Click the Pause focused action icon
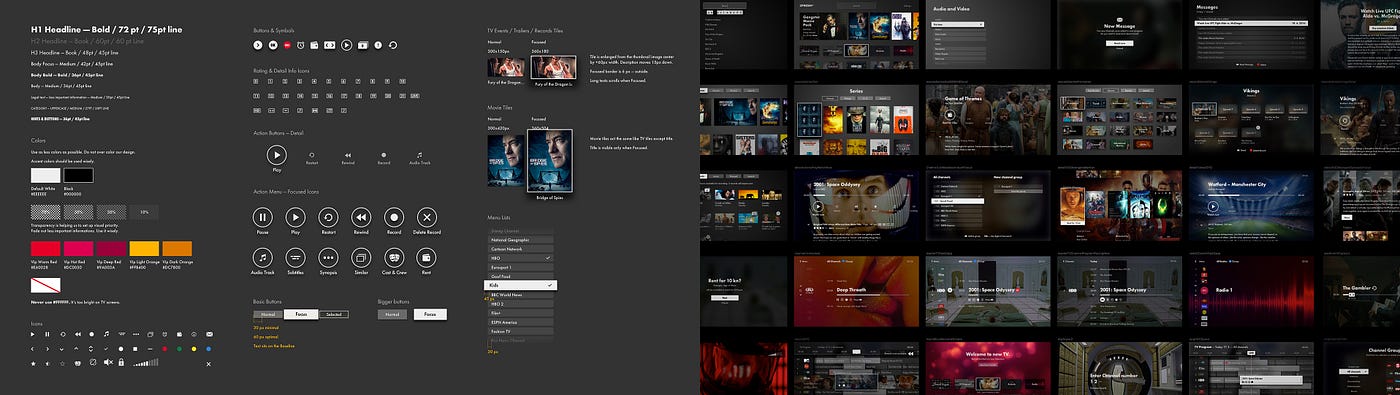The width and height of the screenshot is (1400, 395). (262, 217)
